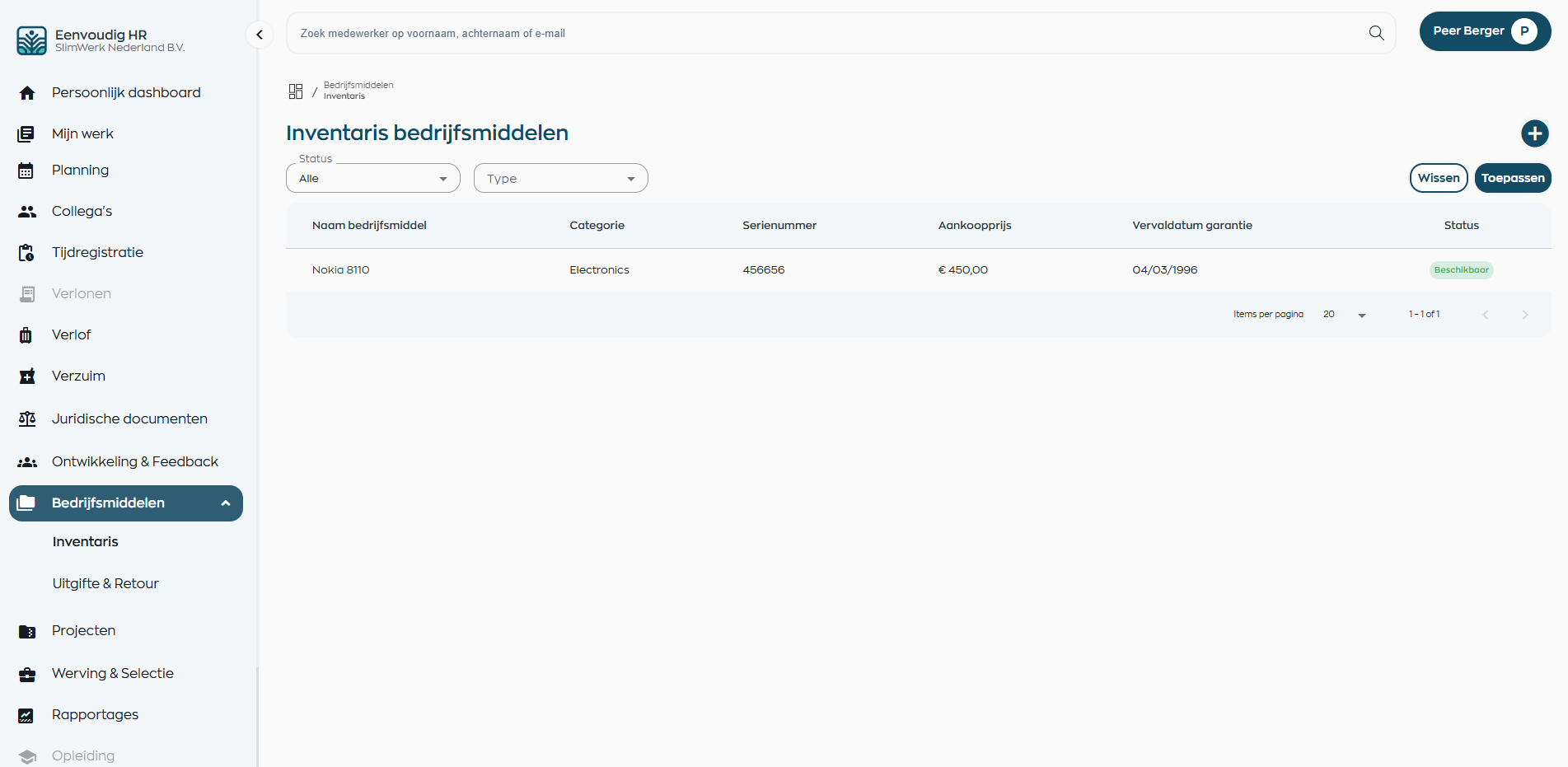Focus the employee search input field
The height and width of the screenshot is (767, 1568).
coord(824,34)
